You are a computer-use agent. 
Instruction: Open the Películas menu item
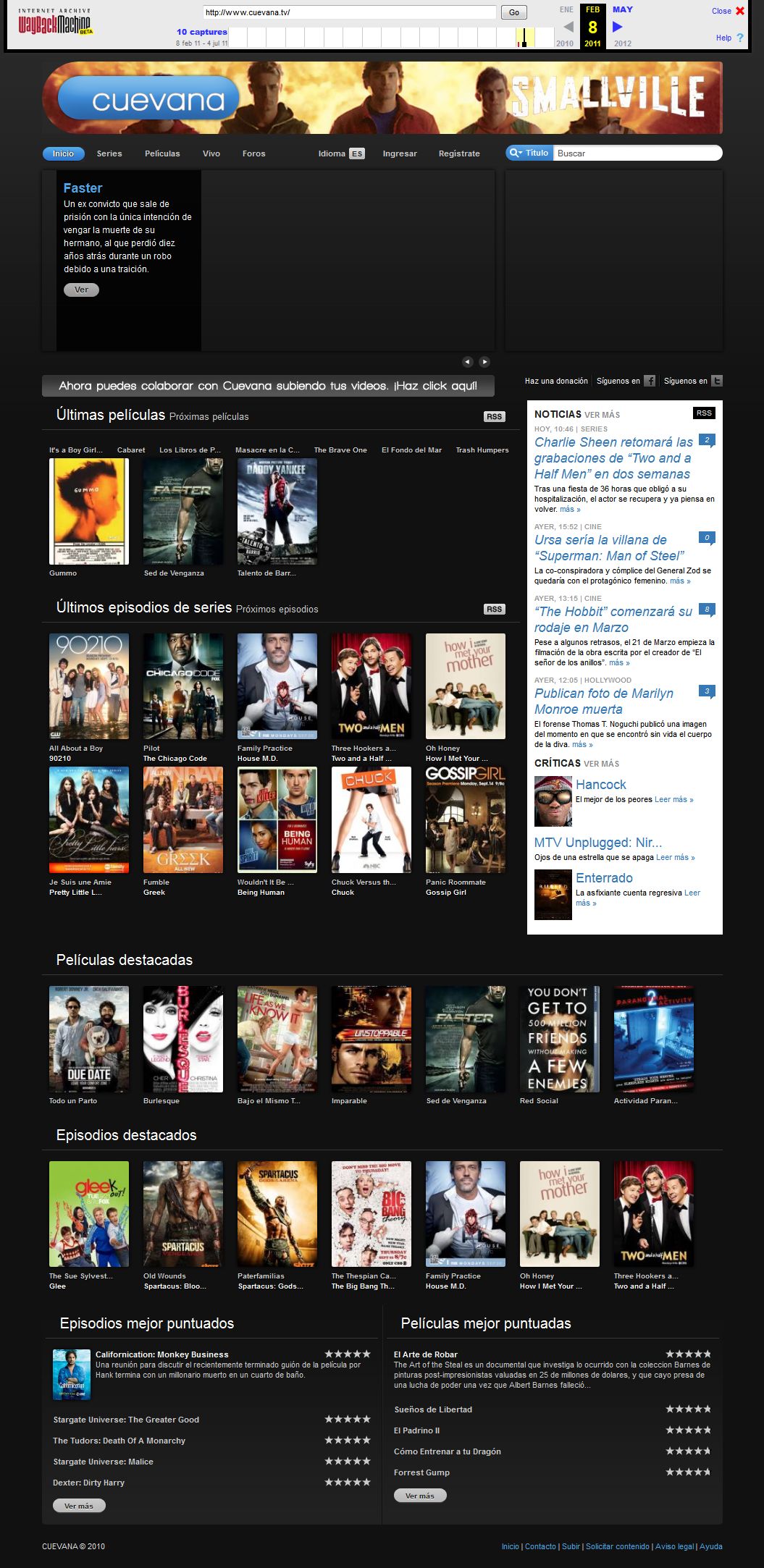coord(162,153)
